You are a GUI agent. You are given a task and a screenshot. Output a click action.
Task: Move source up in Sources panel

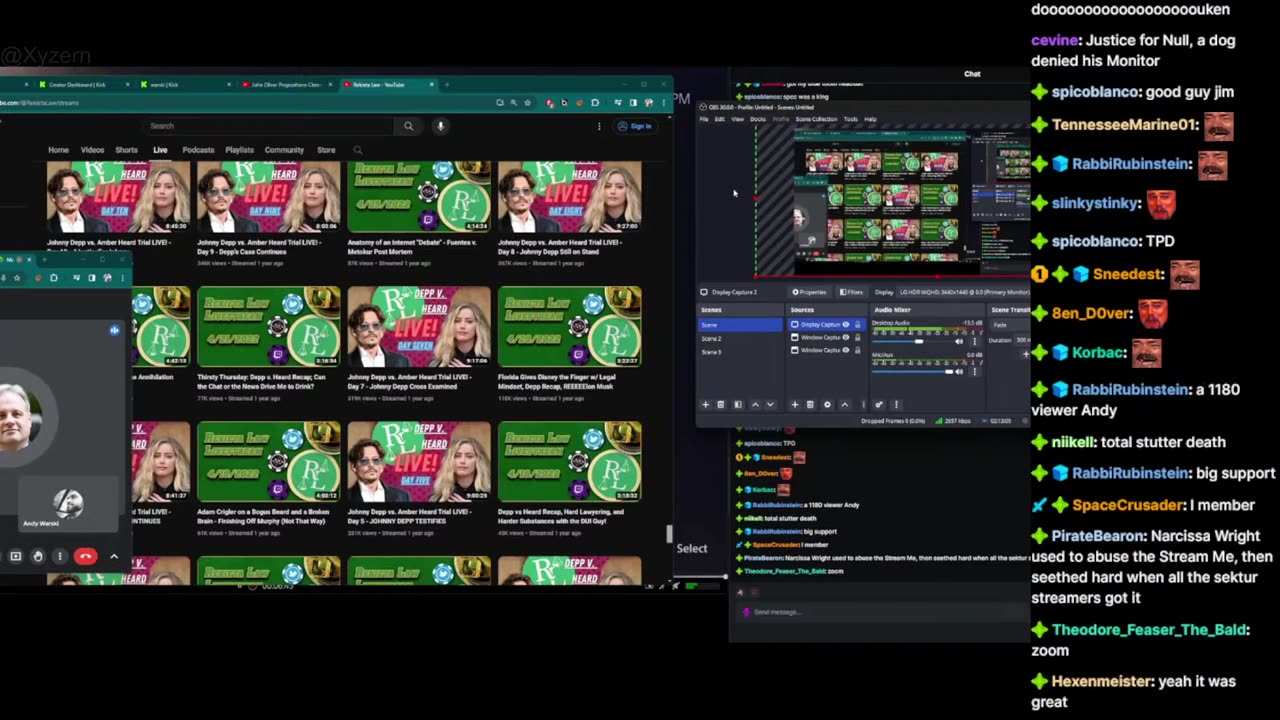845,404
